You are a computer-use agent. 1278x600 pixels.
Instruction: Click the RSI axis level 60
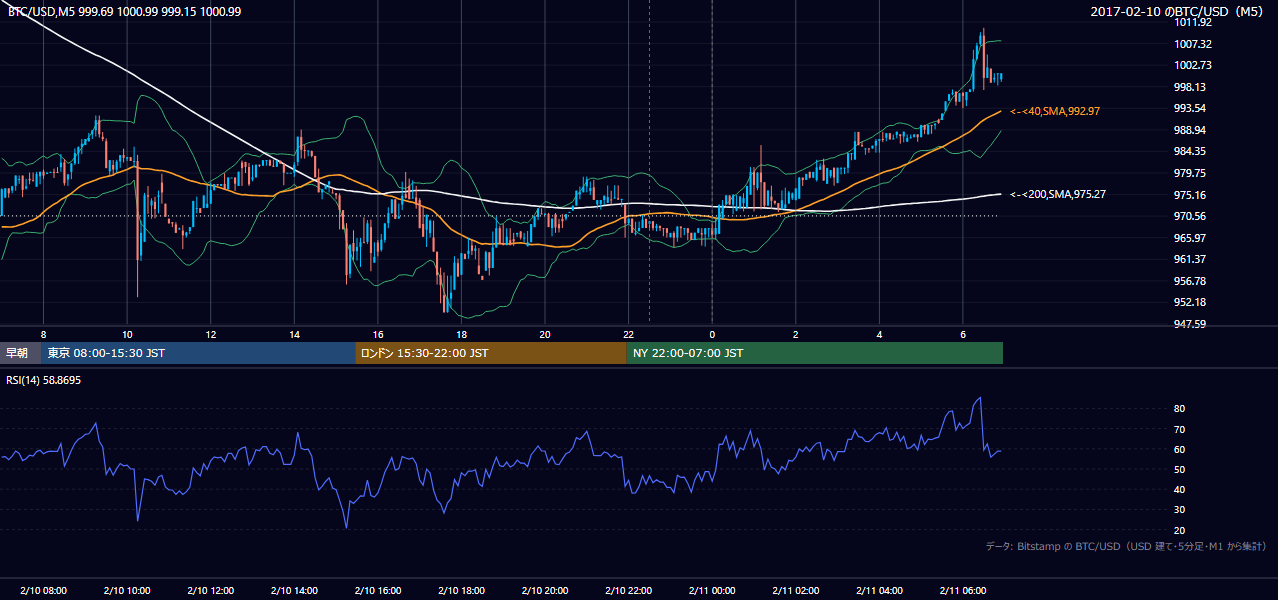(1180, 449)
